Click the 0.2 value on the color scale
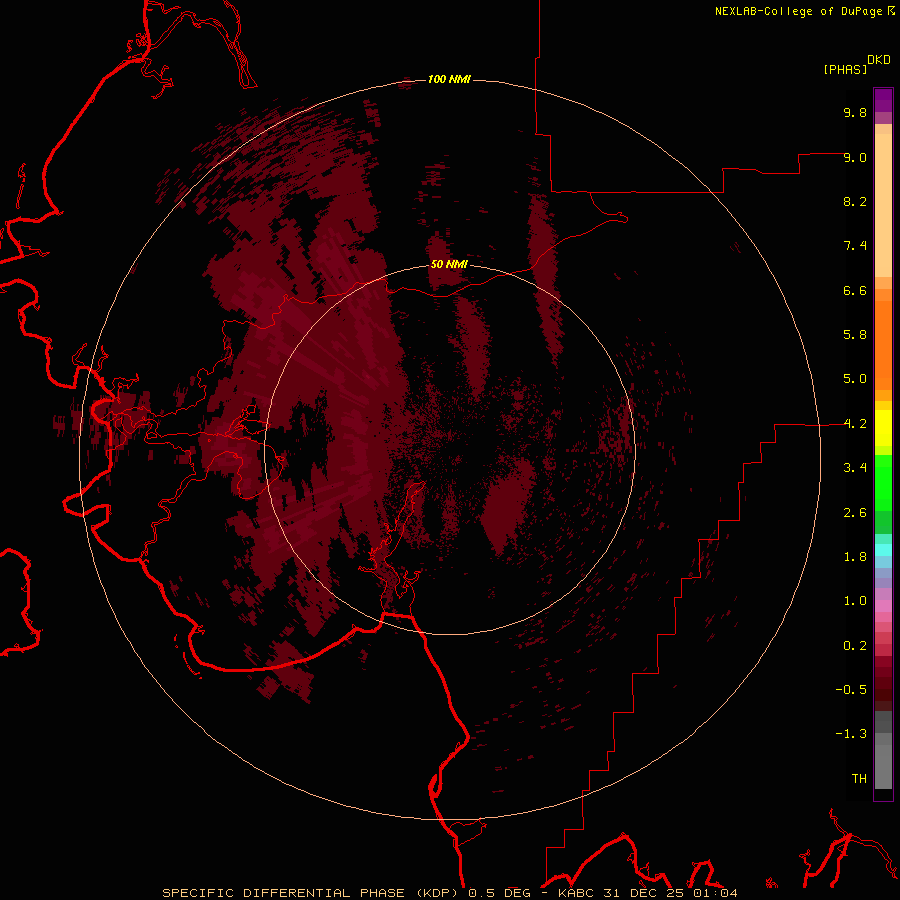The width and height of the screenshot is (900, 900). (x=855, y=646)
